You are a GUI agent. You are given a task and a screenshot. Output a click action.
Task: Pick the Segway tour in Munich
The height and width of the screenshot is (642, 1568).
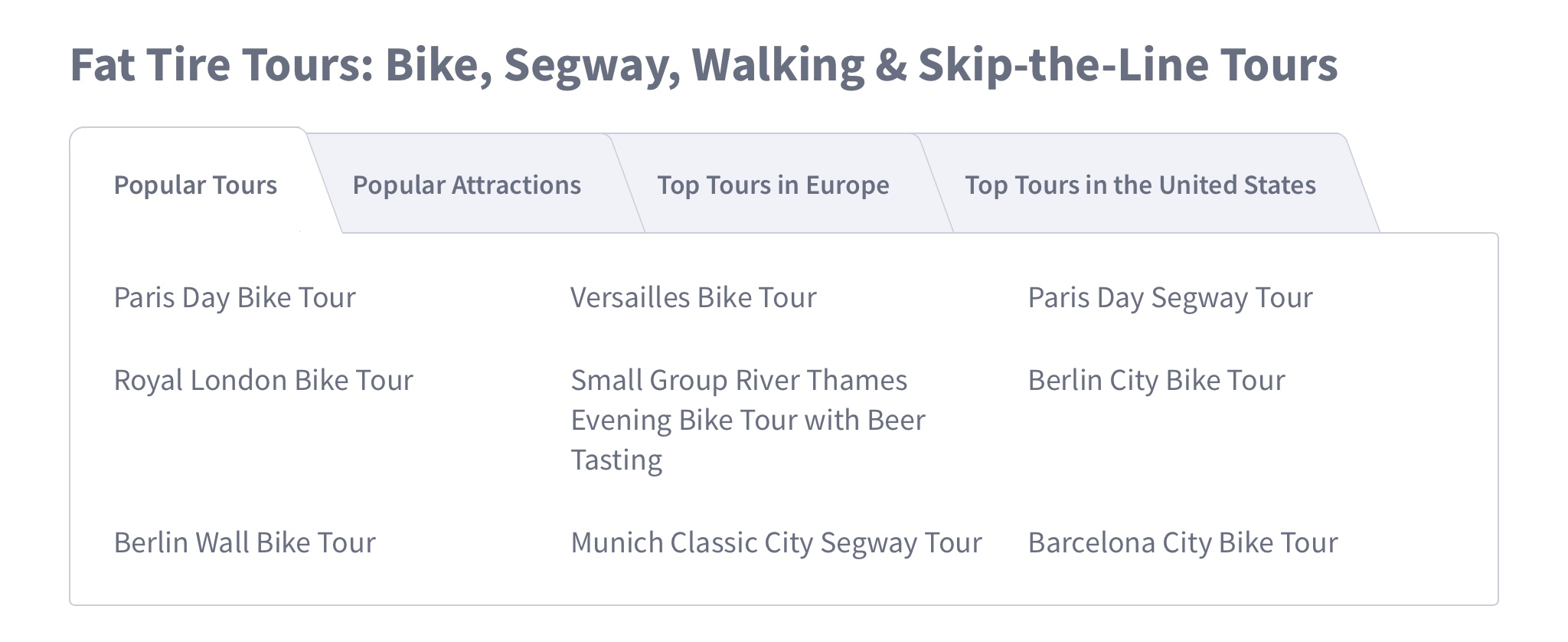click(x=776, y=543)
